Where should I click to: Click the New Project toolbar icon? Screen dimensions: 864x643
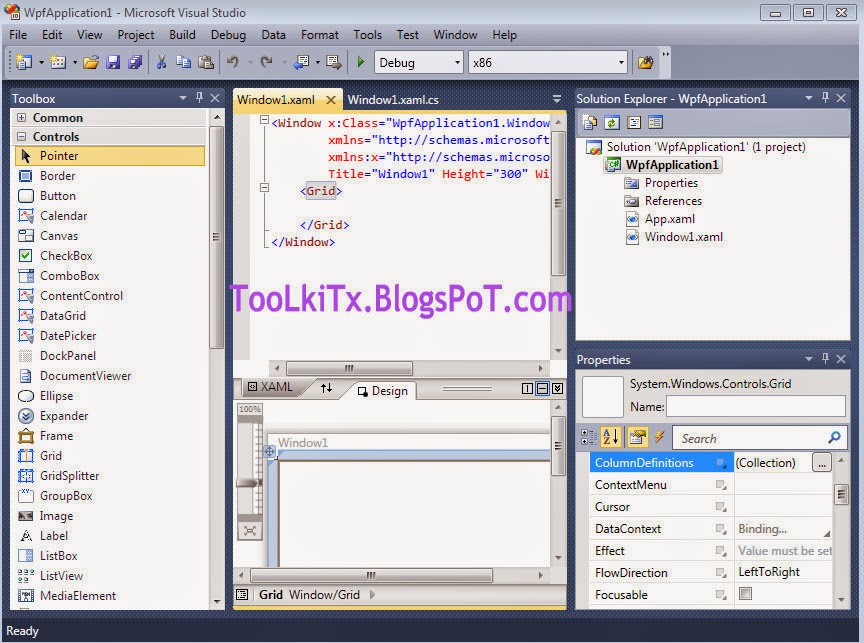(24, 62)
